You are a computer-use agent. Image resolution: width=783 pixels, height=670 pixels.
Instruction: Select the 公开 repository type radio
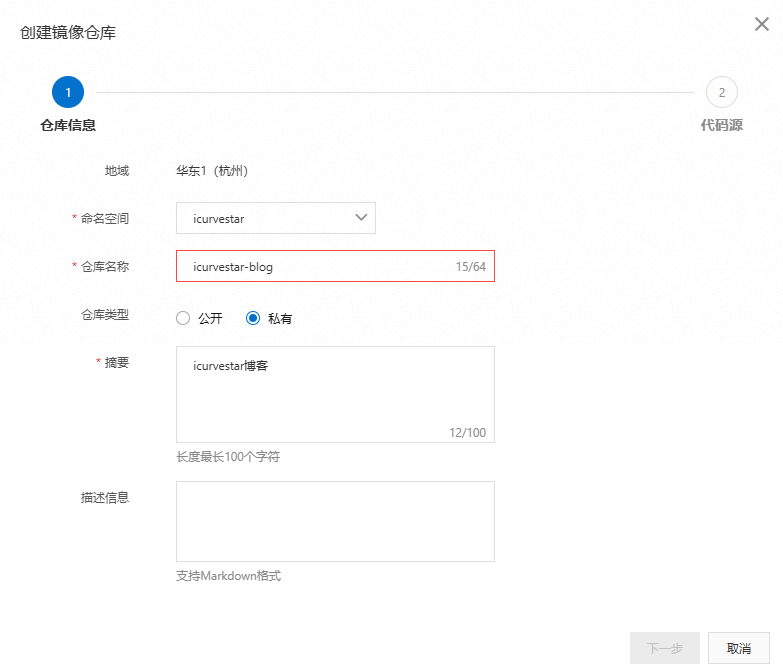coord(183,319)
